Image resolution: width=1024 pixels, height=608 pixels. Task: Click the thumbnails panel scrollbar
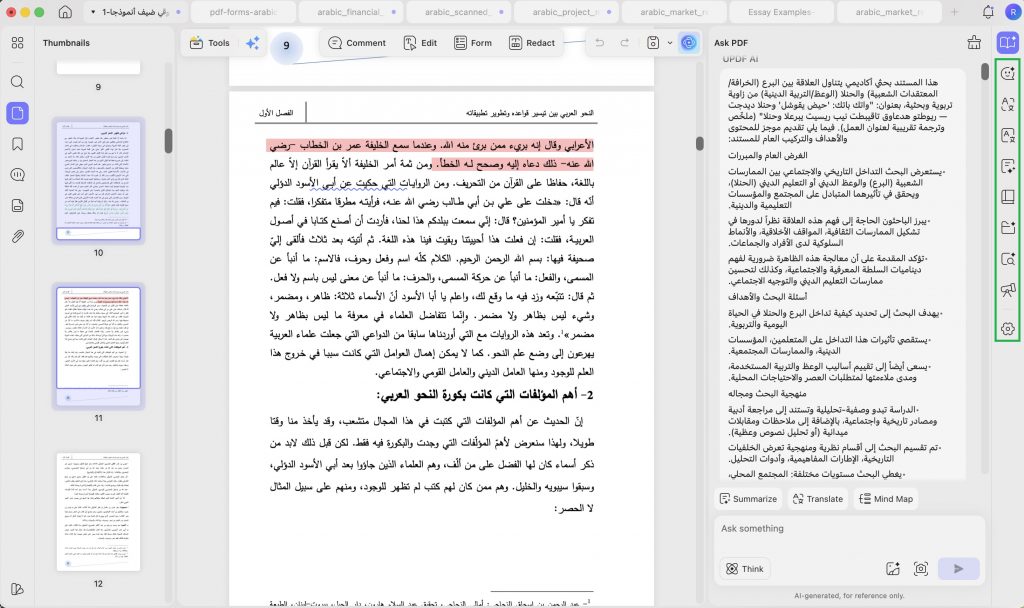click(x=168, y=140)
